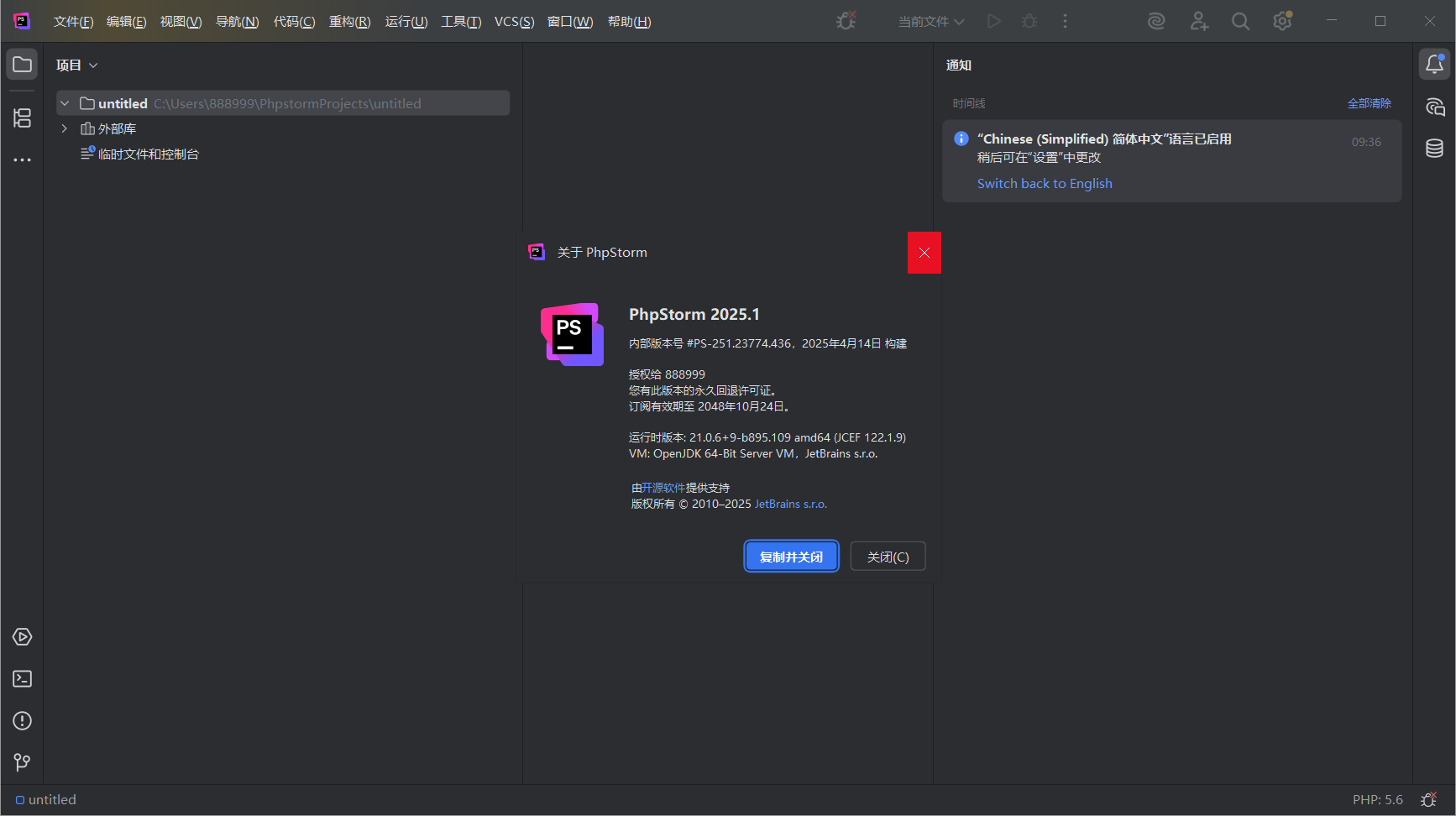Open the 文件(F) menu
The width and height of the screenshot is (1456, 816).
click(x=73, y=22)
